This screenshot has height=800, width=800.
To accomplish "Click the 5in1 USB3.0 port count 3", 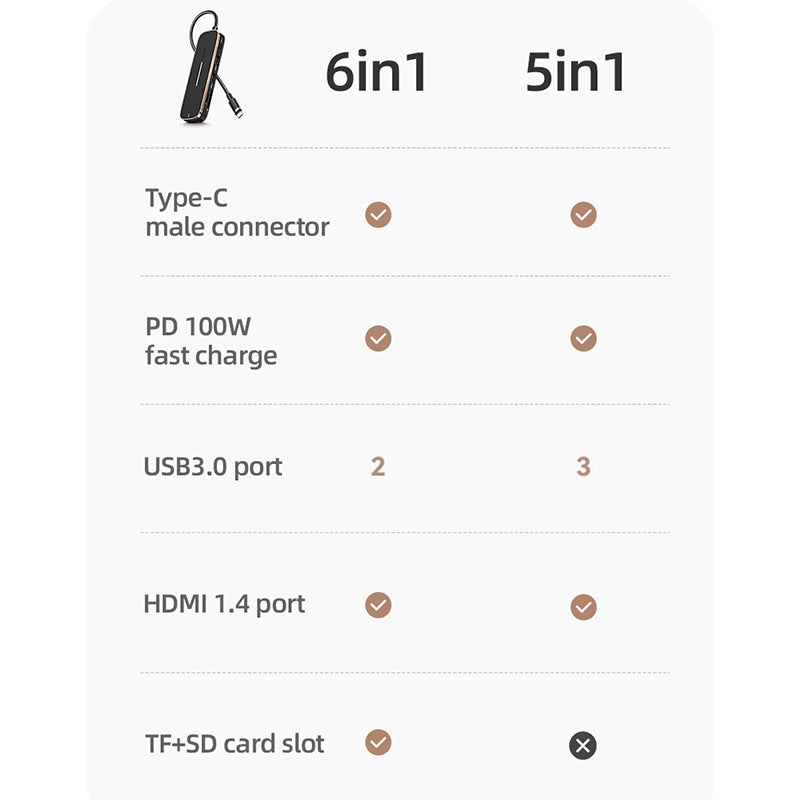I will [583, 467].
